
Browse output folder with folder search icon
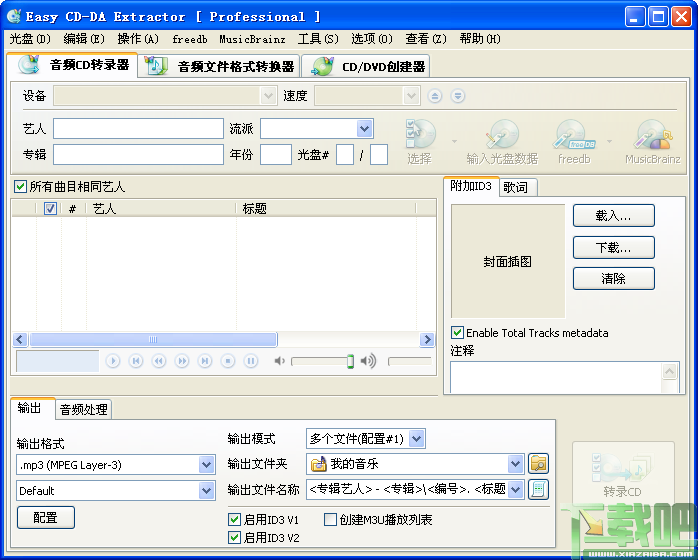click(x=538, y=464)
